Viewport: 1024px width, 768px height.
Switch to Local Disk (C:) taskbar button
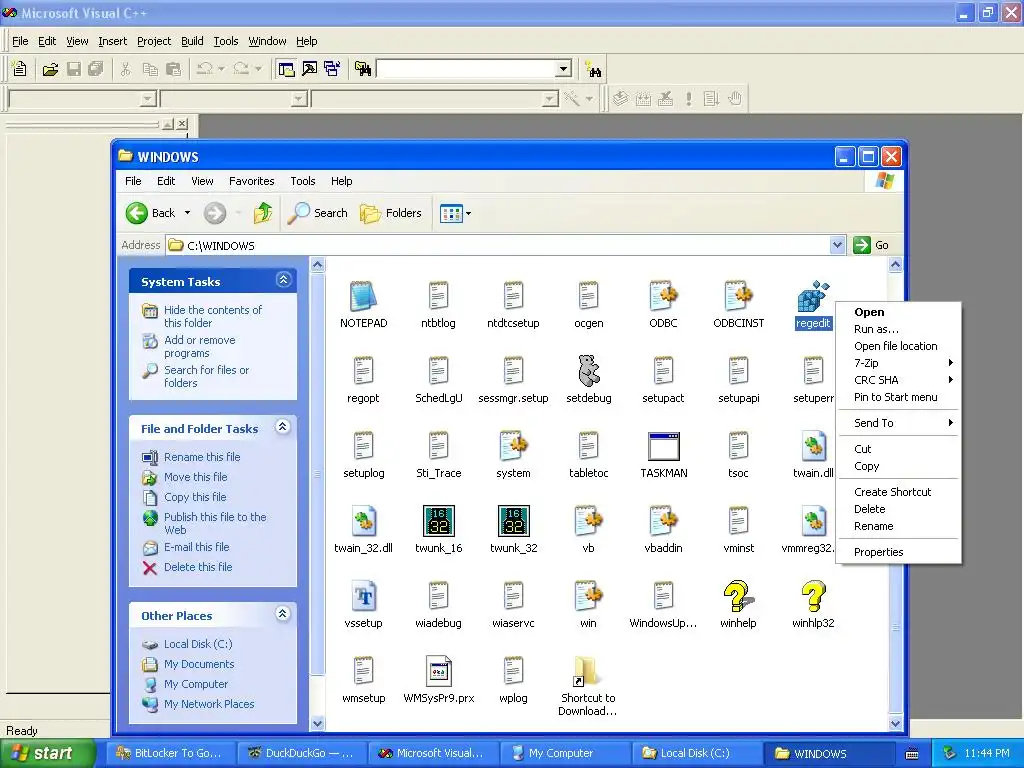695,753
